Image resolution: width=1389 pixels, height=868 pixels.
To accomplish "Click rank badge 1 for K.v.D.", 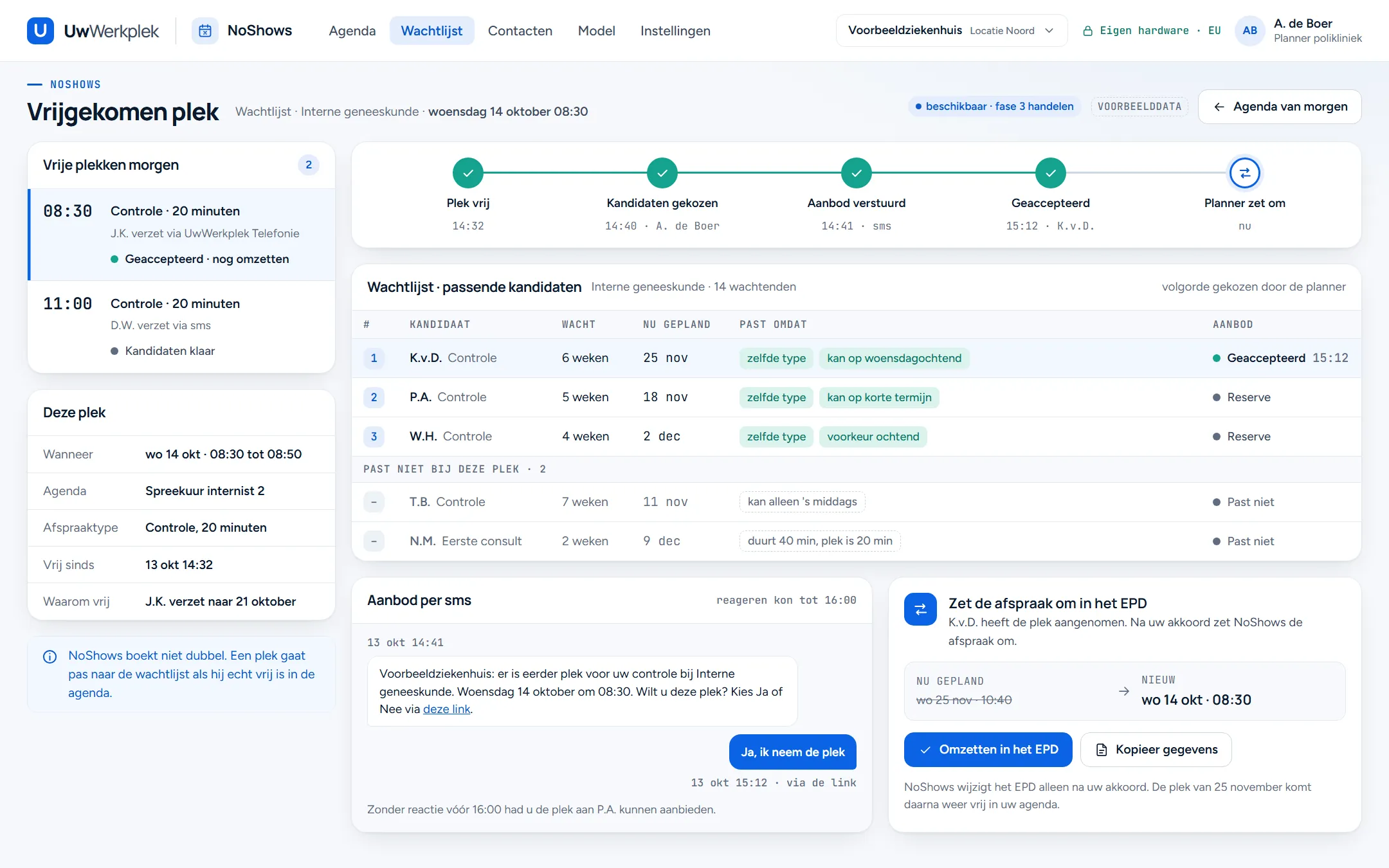I will [374, 358].
